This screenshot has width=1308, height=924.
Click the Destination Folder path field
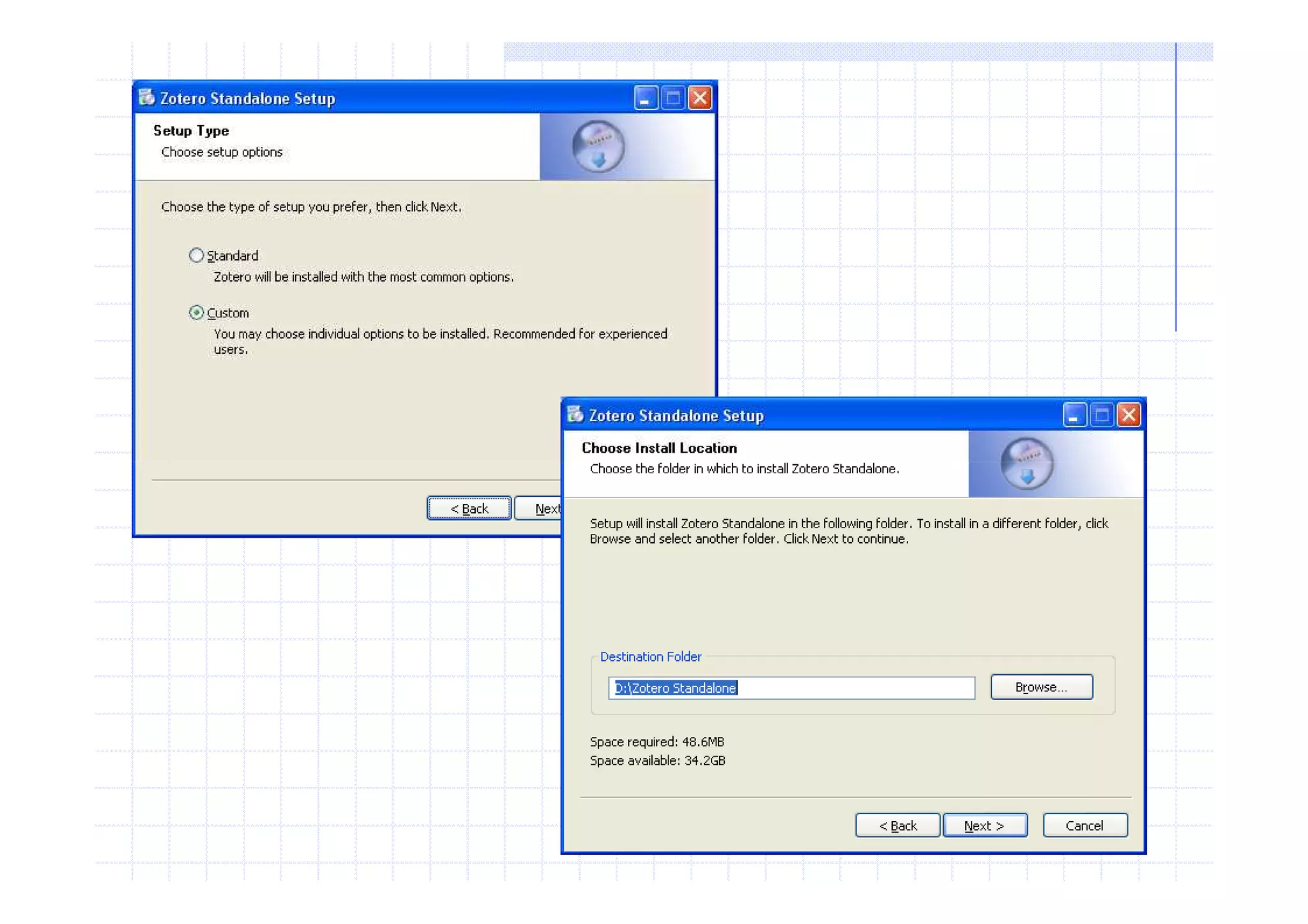791,688
